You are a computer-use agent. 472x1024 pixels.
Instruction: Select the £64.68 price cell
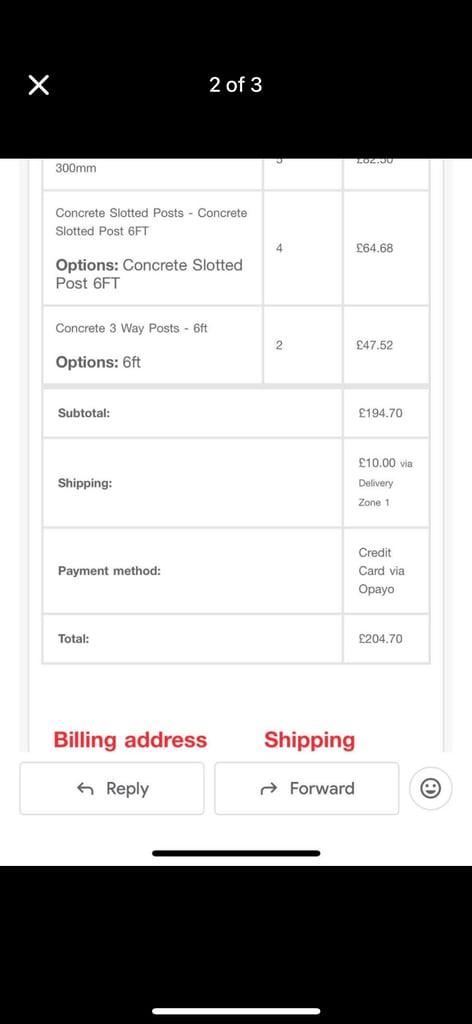386,248
